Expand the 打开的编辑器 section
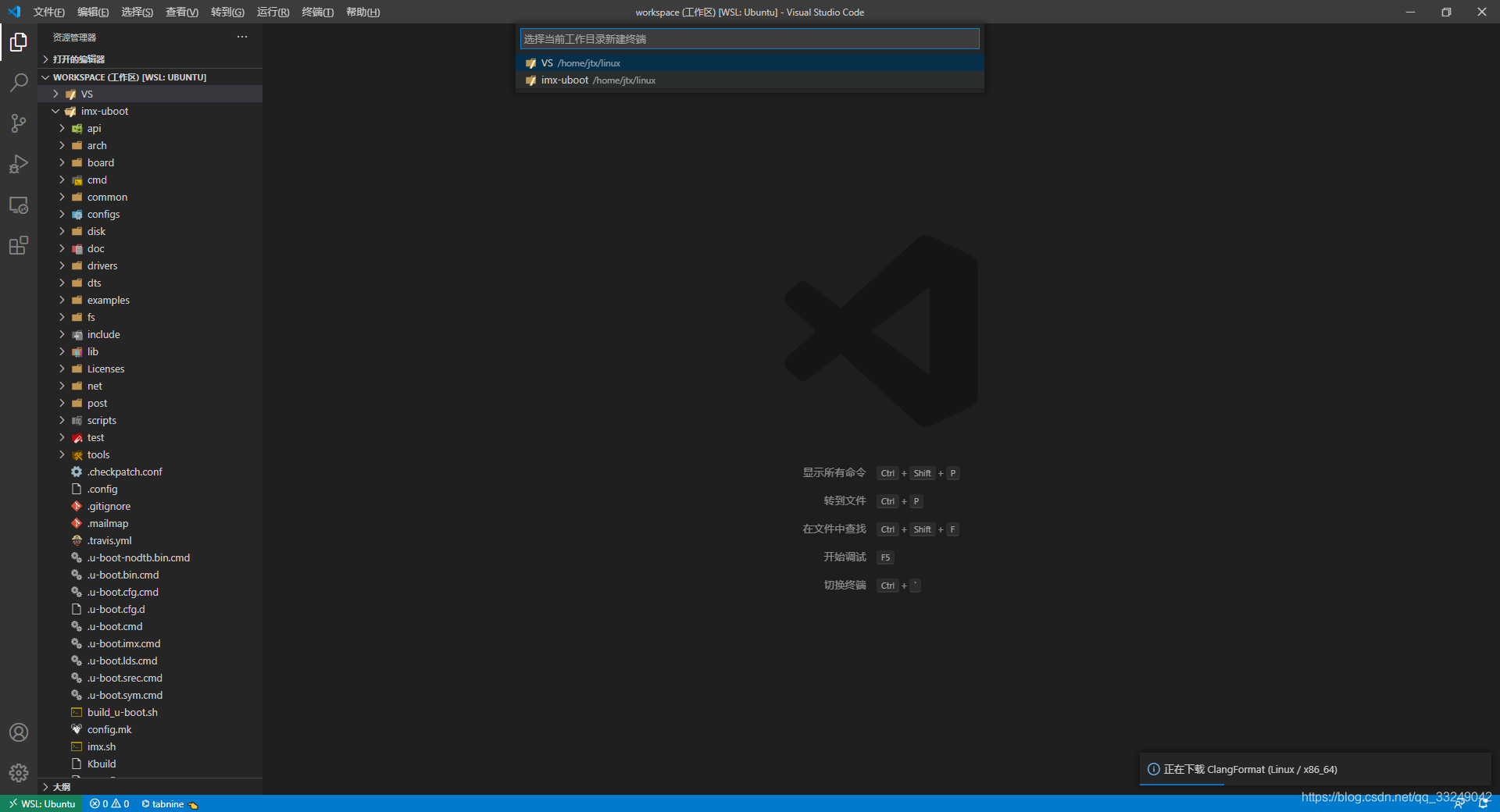The height and width of the screenshot is (812, 1500). (150, 59)
